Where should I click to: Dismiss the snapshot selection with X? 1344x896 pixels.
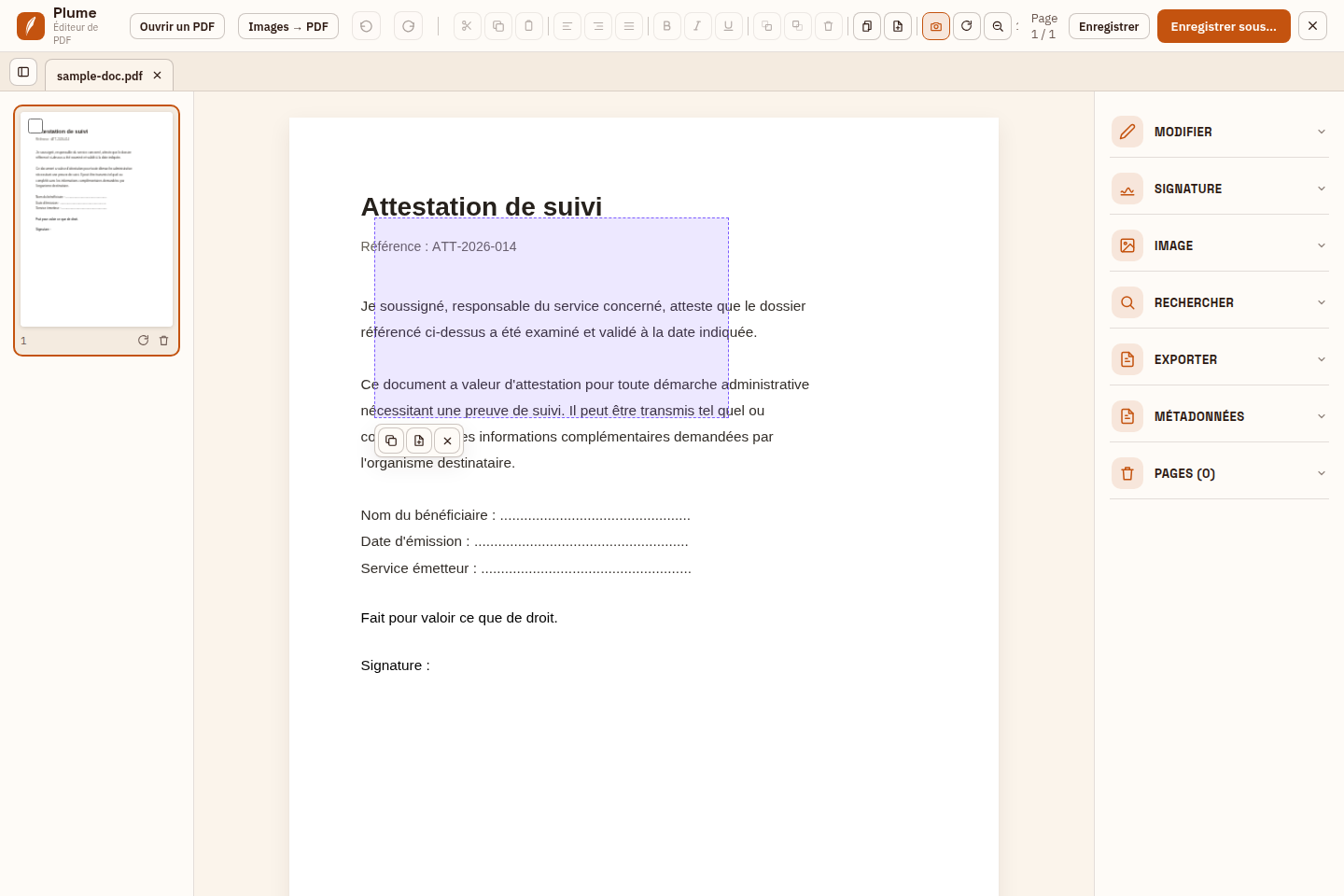click(447, 441)
